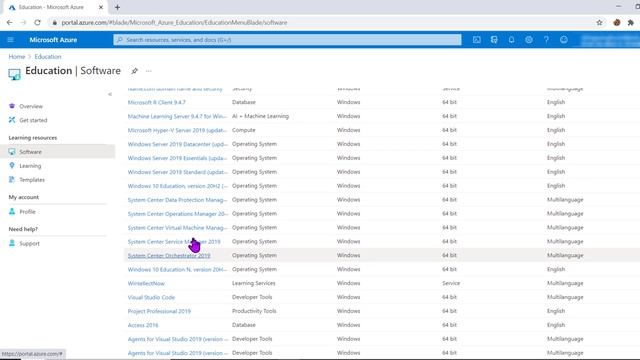The height and width of the screenshot is (360, 640).
Task: Focus the Search resources, services, and docs field
Action: (x=287, y=40)
